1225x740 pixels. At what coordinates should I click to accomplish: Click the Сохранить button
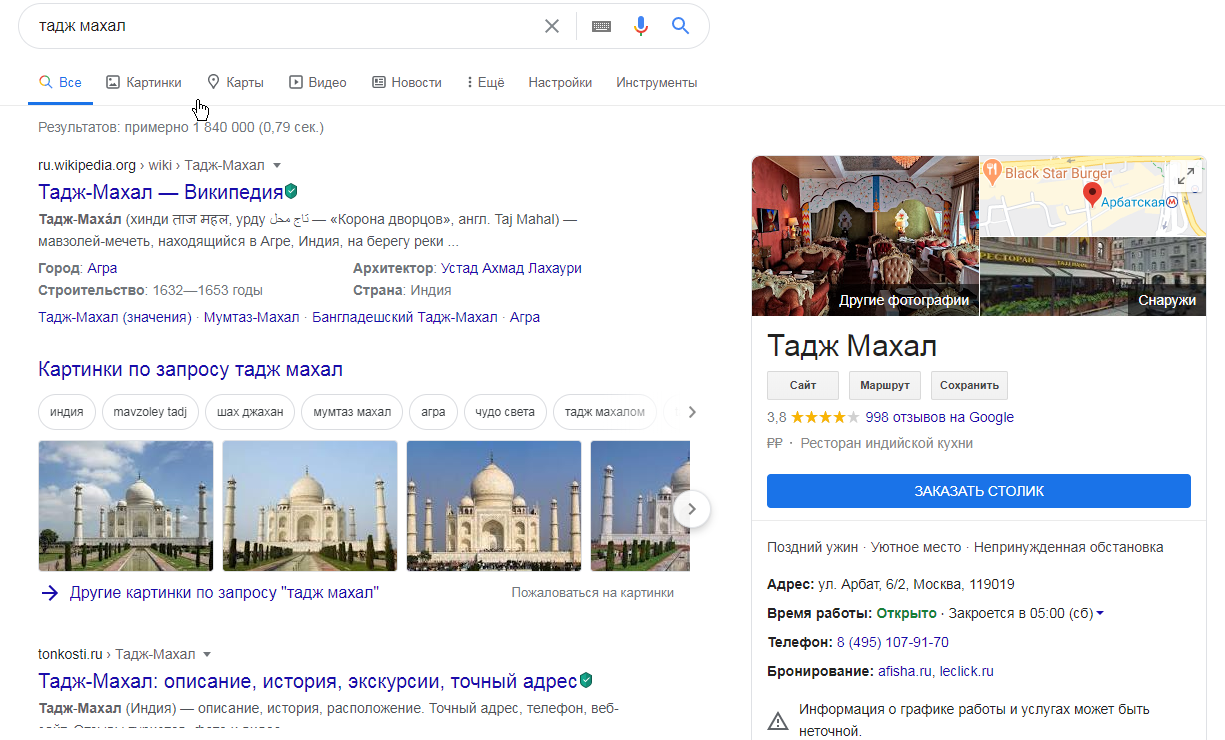pos(970,385)
